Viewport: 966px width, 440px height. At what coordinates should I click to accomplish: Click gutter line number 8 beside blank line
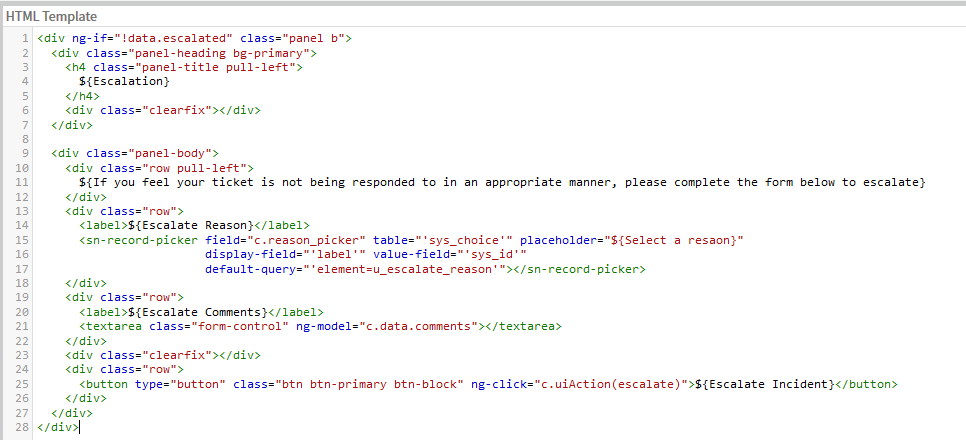point(25,139)
